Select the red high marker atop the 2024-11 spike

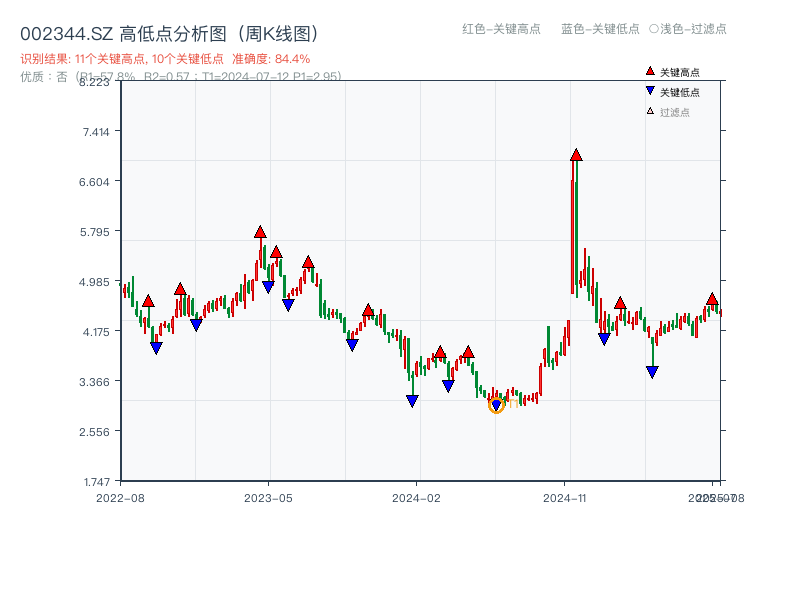pos(576,155)
